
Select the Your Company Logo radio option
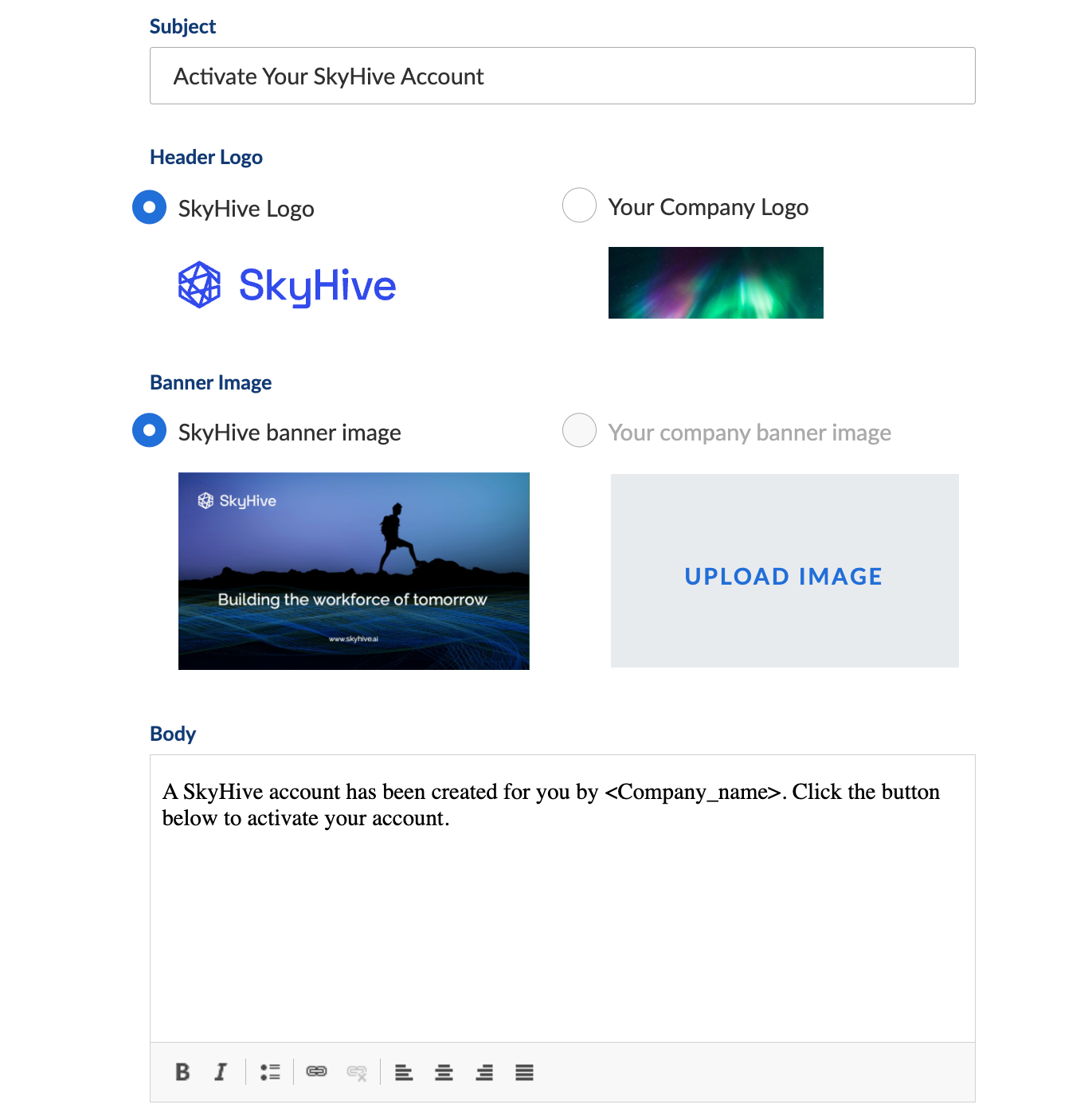[579, 206]
